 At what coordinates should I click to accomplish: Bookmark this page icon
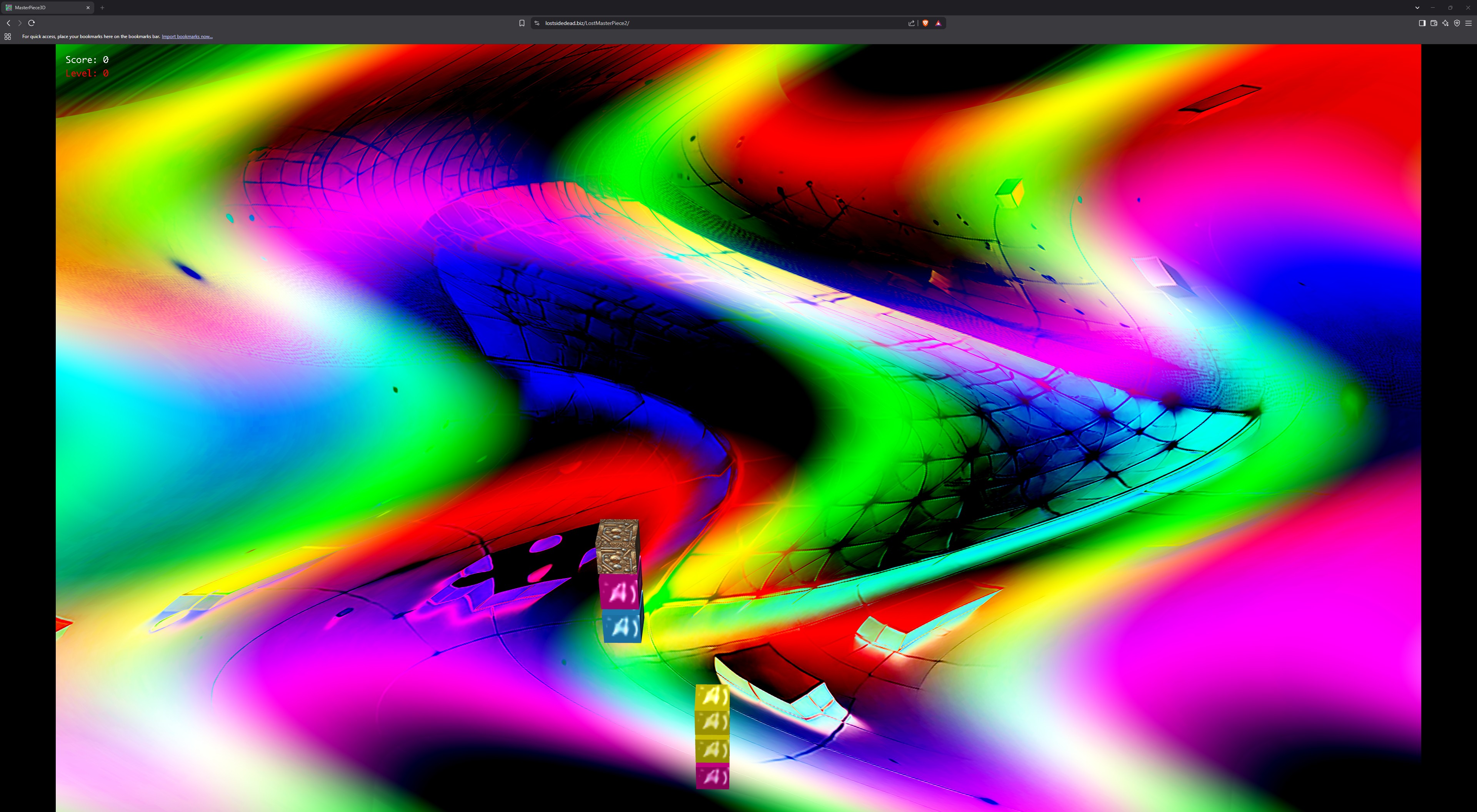522,23
